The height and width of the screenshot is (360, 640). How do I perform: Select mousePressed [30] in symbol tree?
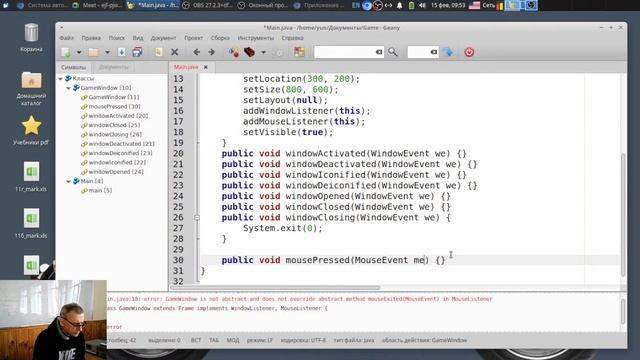coord(114,107)
